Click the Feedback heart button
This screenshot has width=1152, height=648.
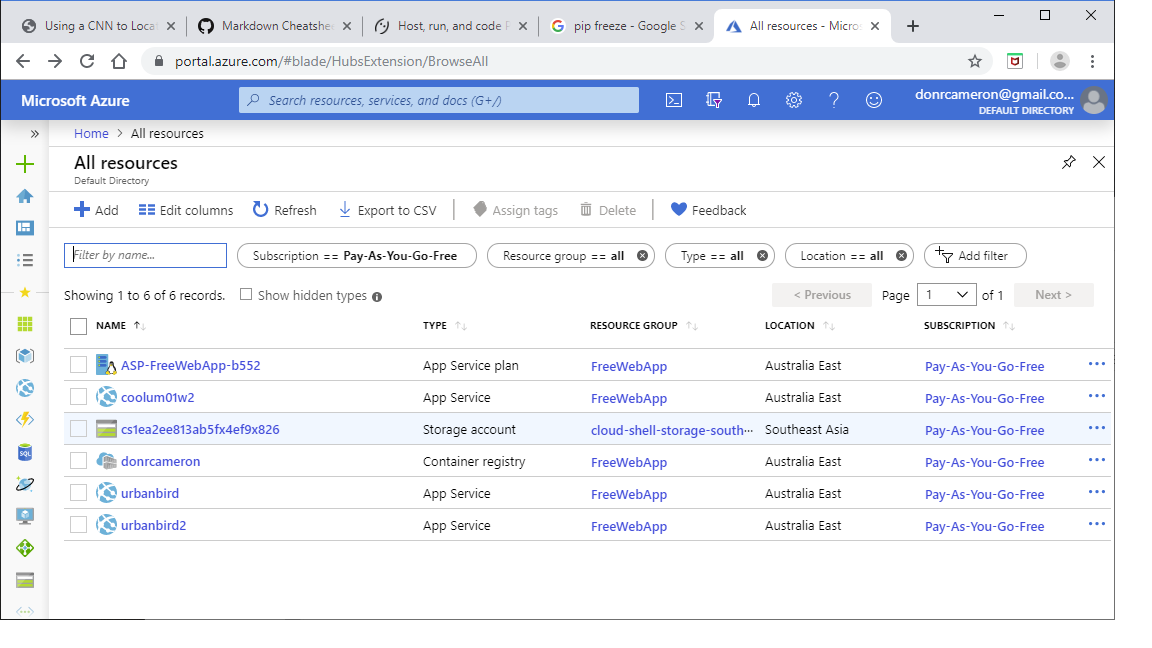pos(708,210)
